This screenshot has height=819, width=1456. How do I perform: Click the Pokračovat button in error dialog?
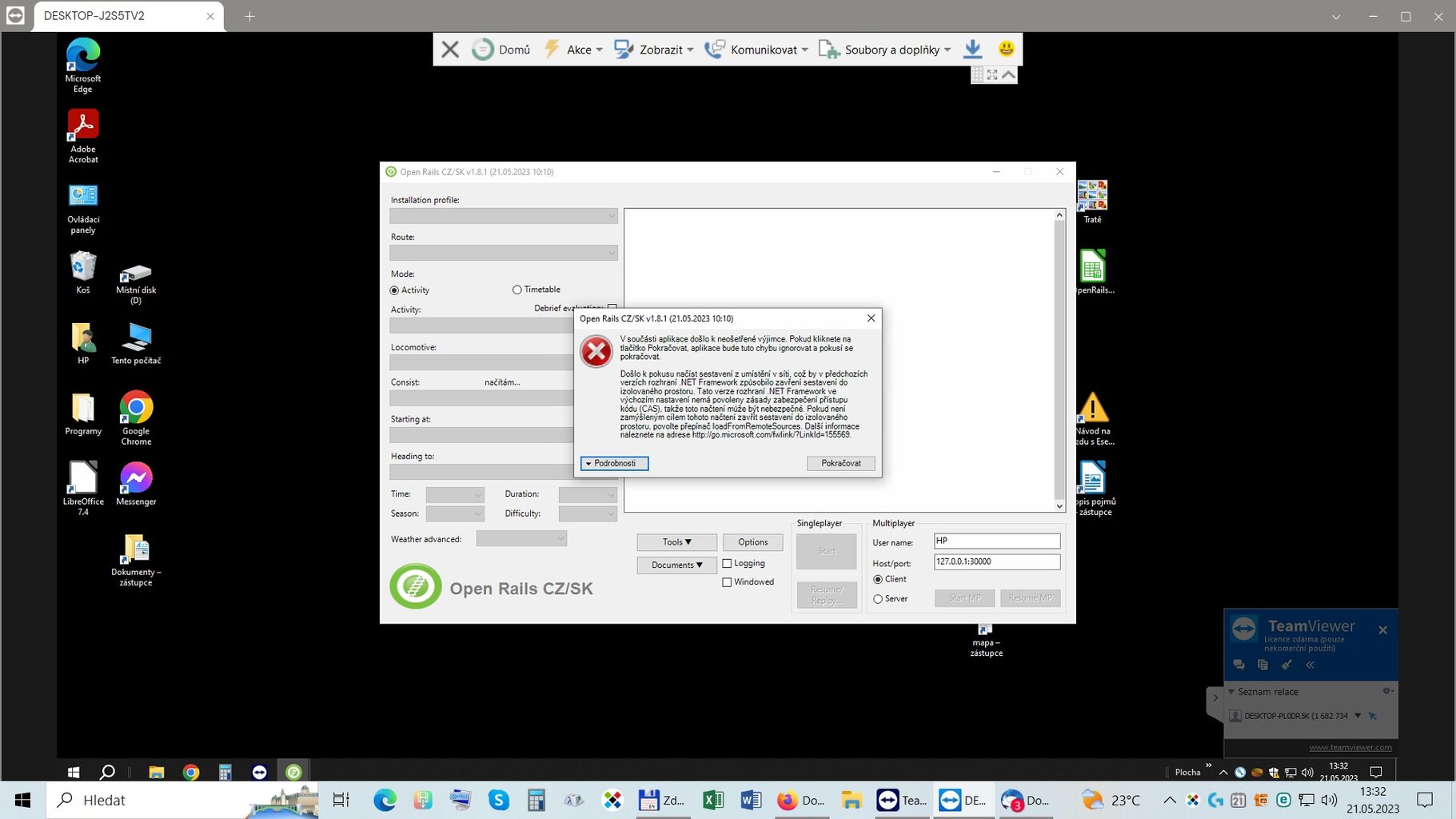click(x=840, y=463)
